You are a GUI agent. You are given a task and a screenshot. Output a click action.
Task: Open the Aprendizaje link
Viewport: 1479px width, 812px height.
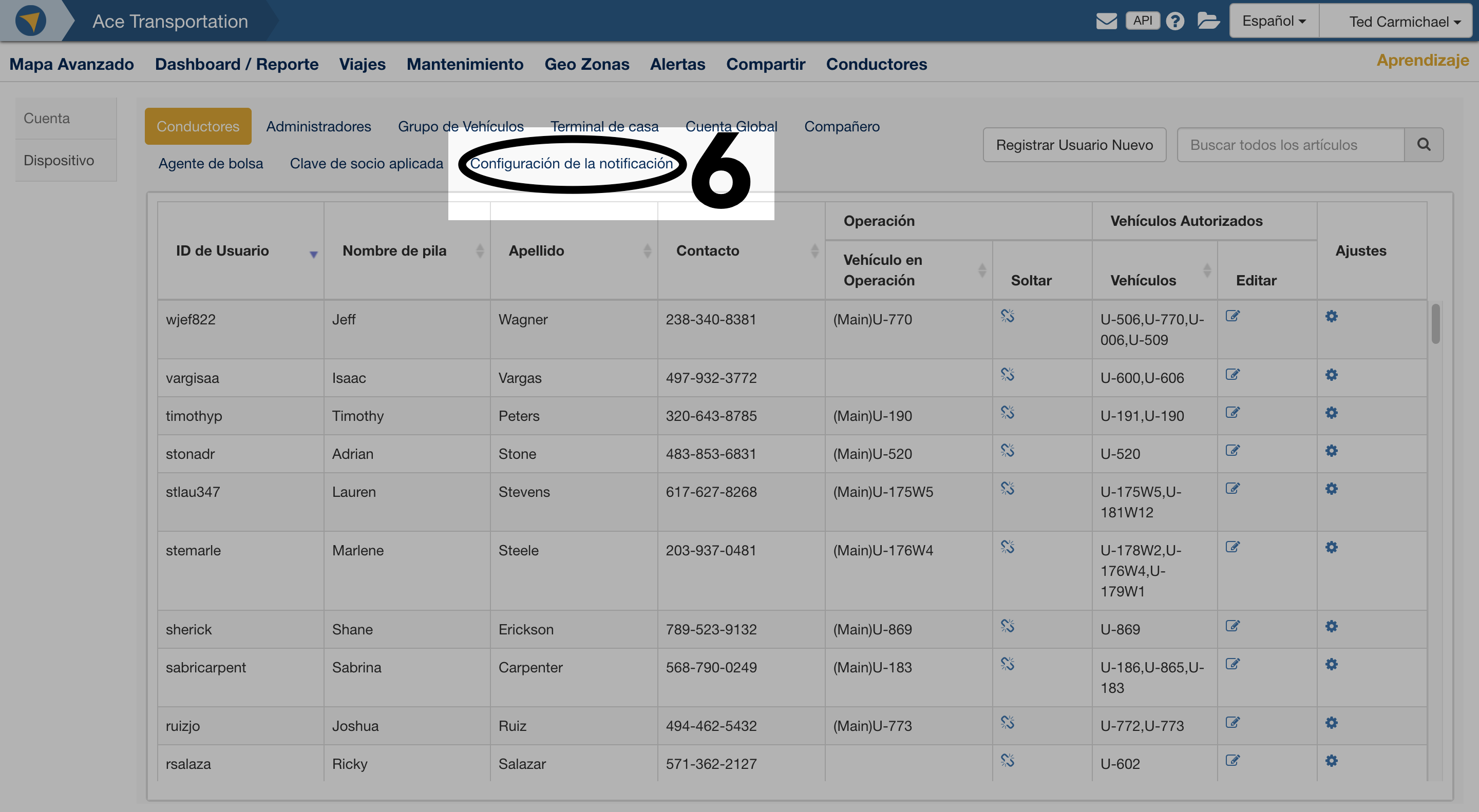(1422, 60)
